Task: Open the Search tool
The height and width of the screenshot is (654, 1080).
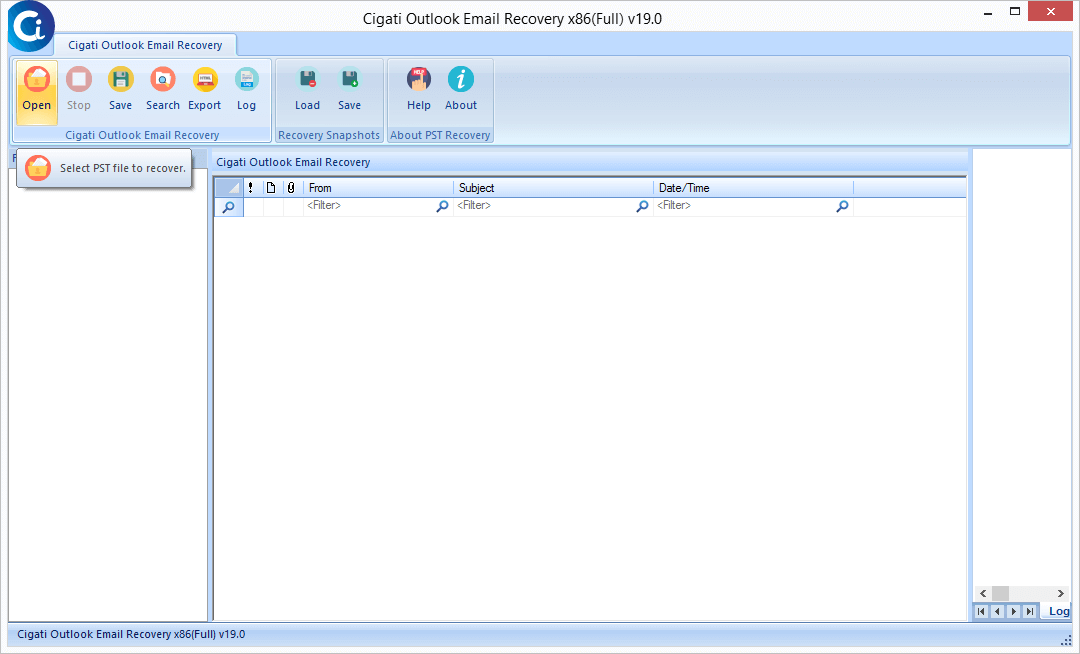Action: 163,91
